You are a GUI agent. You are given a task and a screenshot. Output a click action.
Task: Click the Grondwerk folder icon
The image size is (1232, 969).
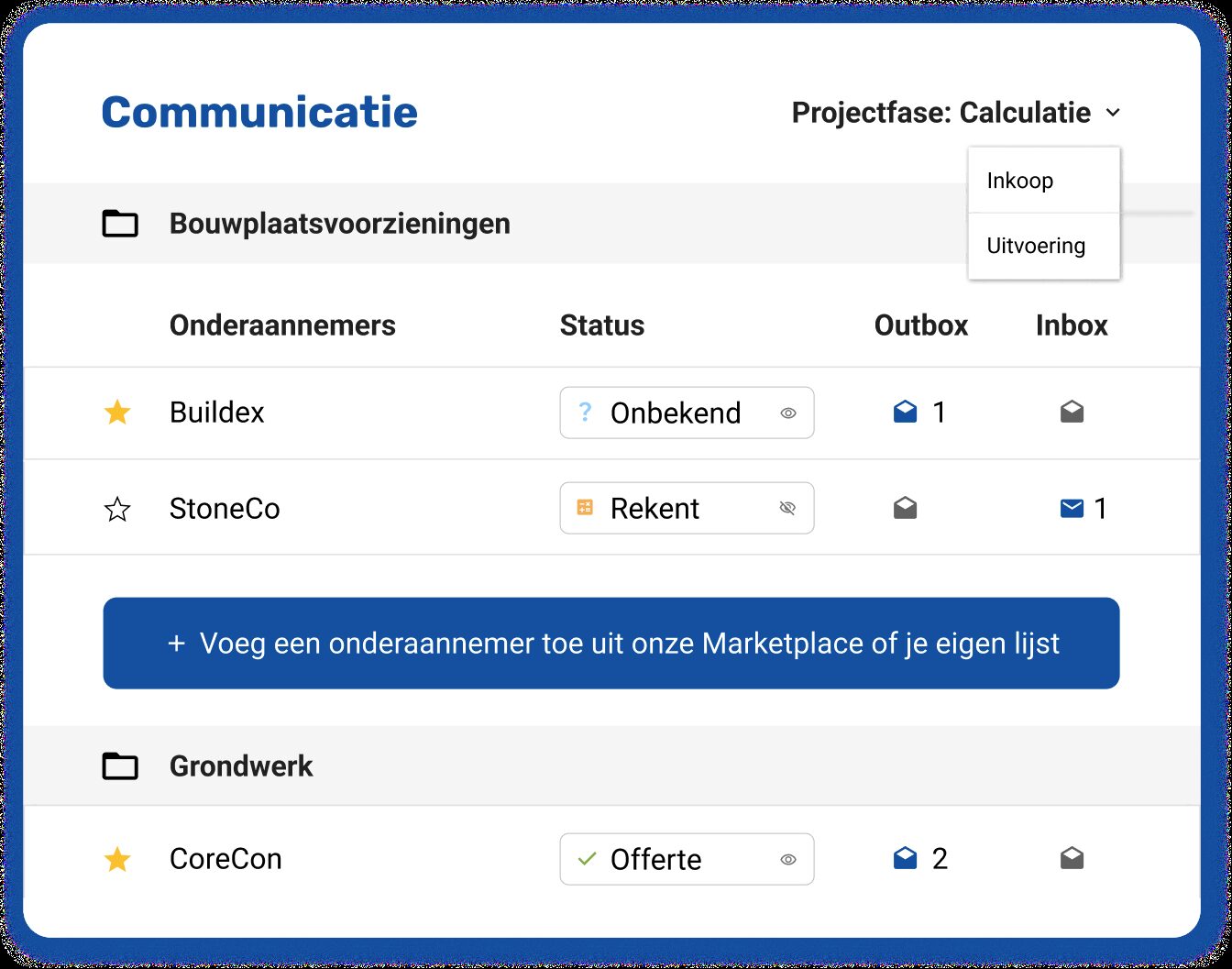click(120, 766)
